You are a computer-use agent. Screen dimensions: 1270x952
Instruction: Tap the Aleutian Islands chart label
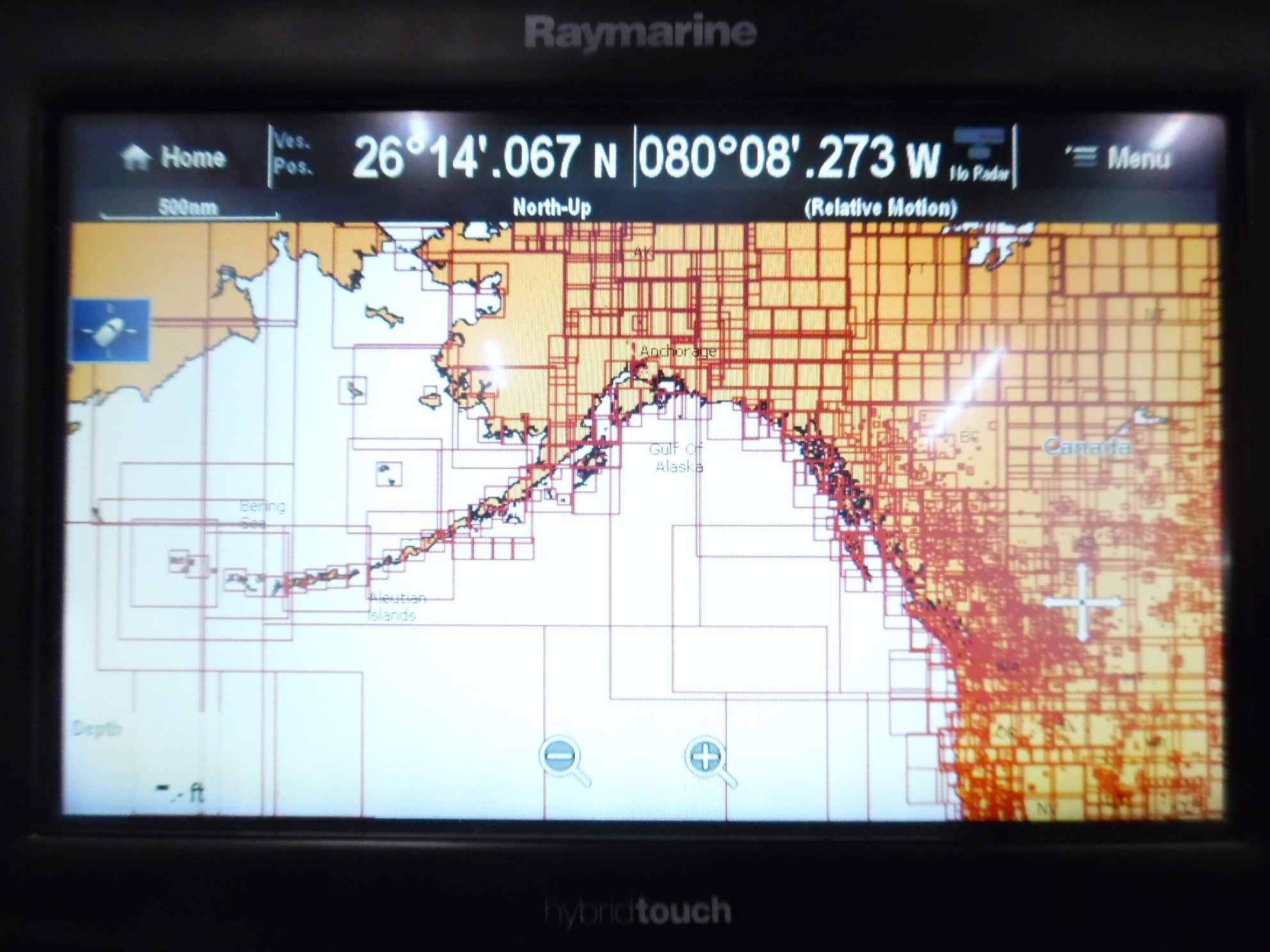(396, 607)
